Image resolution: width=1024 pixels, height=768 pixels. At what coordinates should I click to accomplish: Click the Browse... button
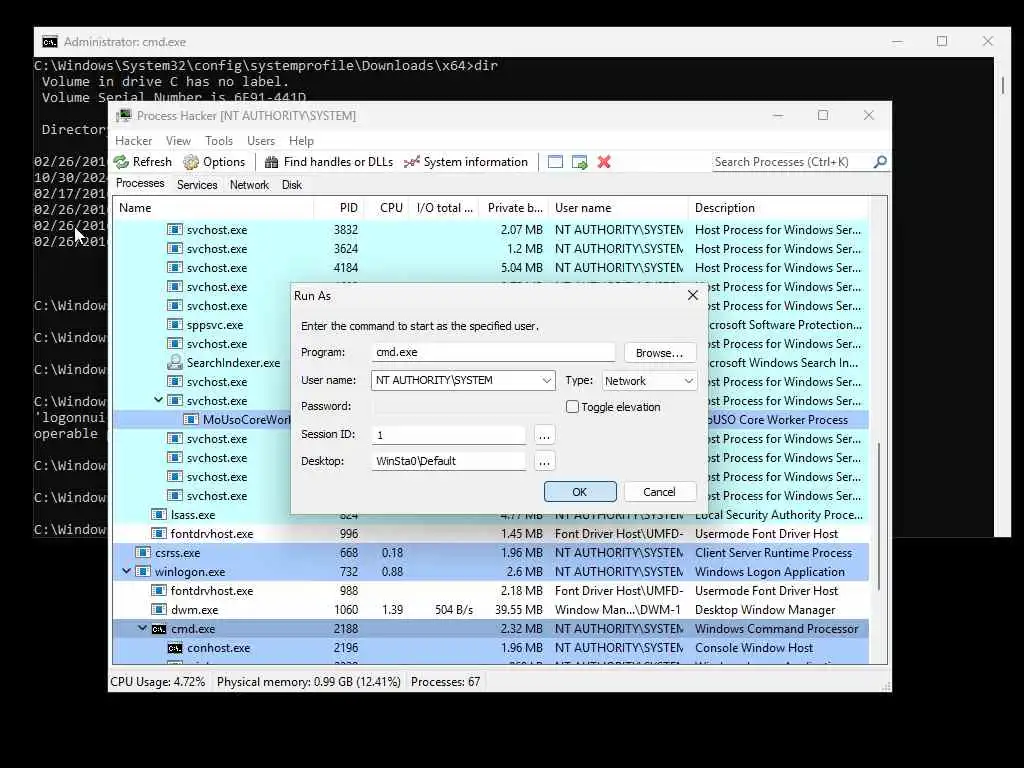tap(660, 353)
